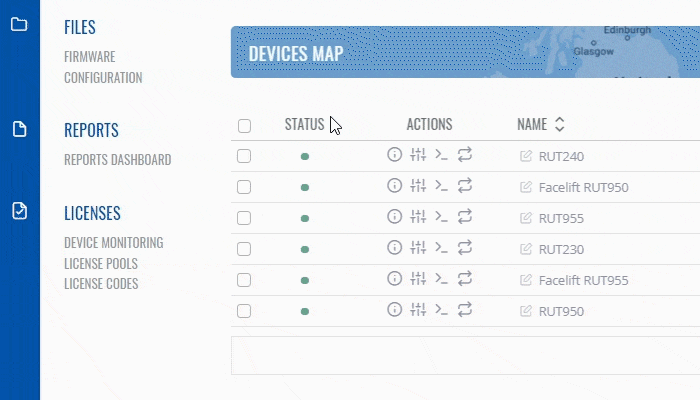The image size is (700, 400).
Task: Select the RUT955 row checkbox
Action: tap(244, 218)
